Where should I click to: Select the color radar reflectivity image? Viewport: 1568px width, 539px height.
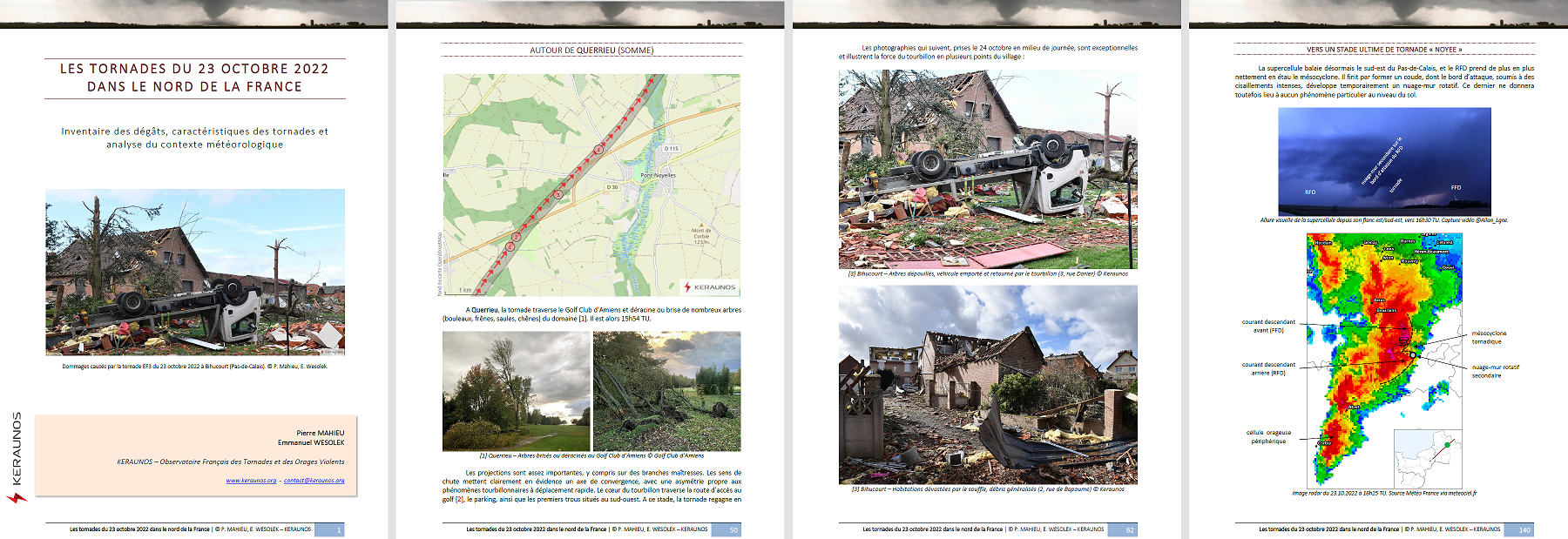[1384, 360]
